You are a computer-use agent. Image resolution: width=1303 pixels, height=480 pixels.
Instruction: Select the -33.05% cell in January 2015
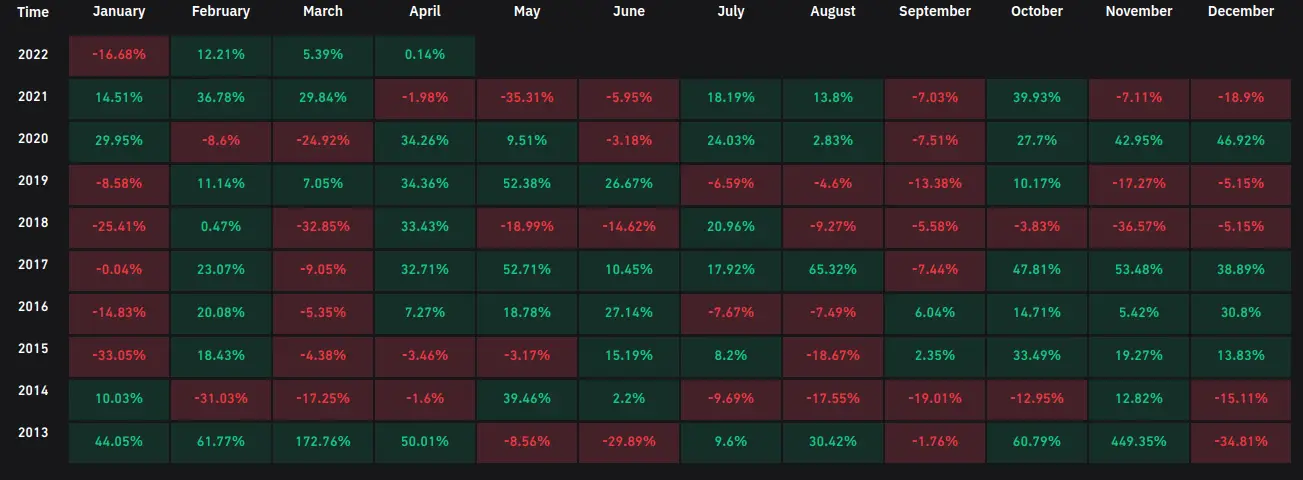click(118, 356)
